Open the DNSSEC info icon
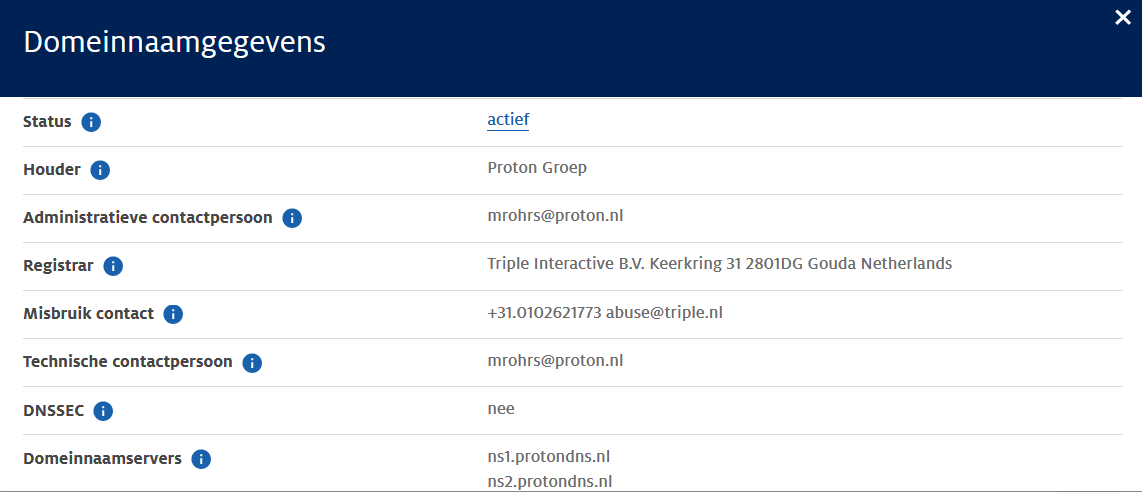The image size is (1142, 492). pos(103,410)
